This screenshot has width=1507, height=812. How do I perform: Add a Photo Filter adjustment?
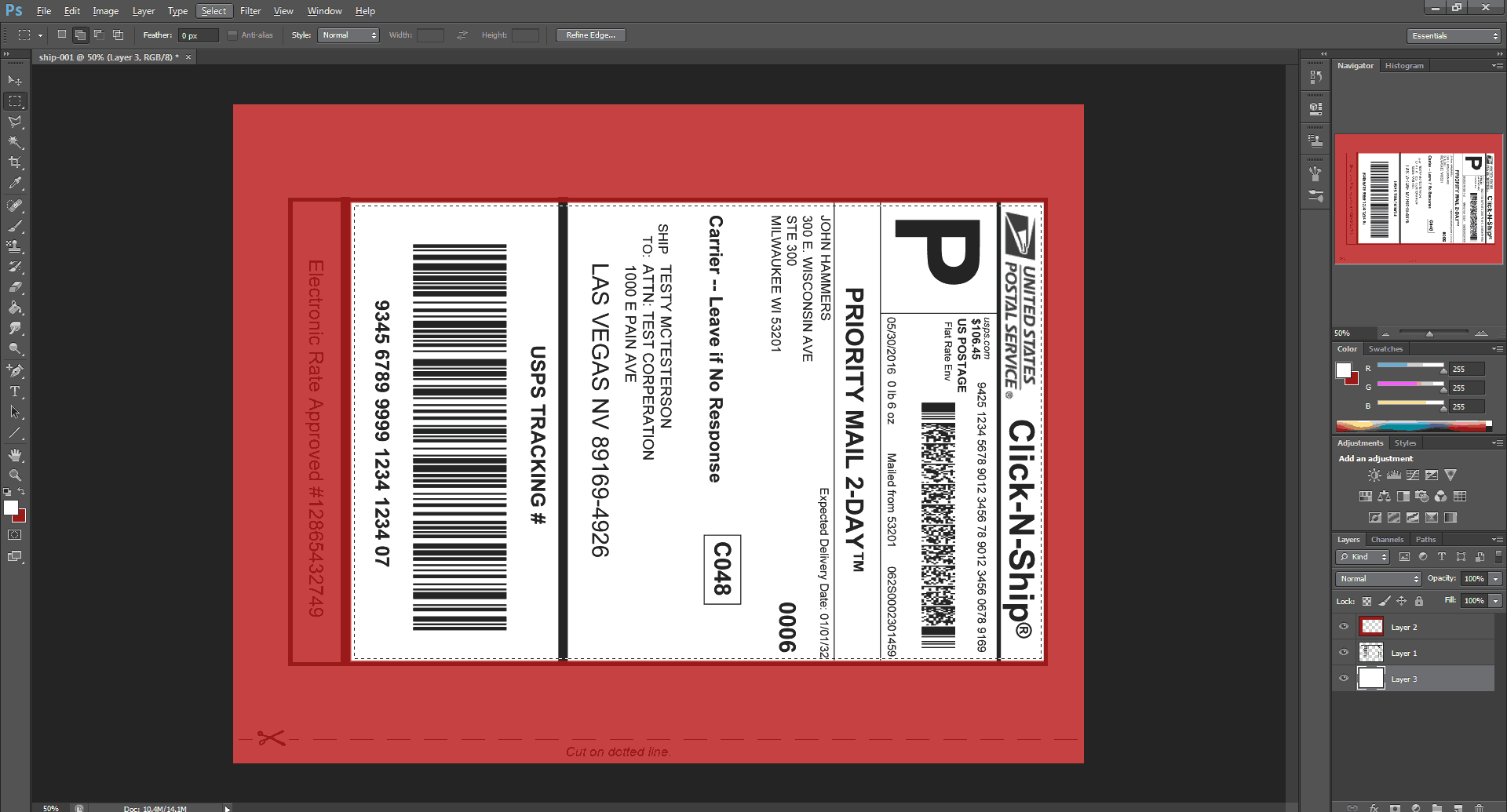[1422, 497]
